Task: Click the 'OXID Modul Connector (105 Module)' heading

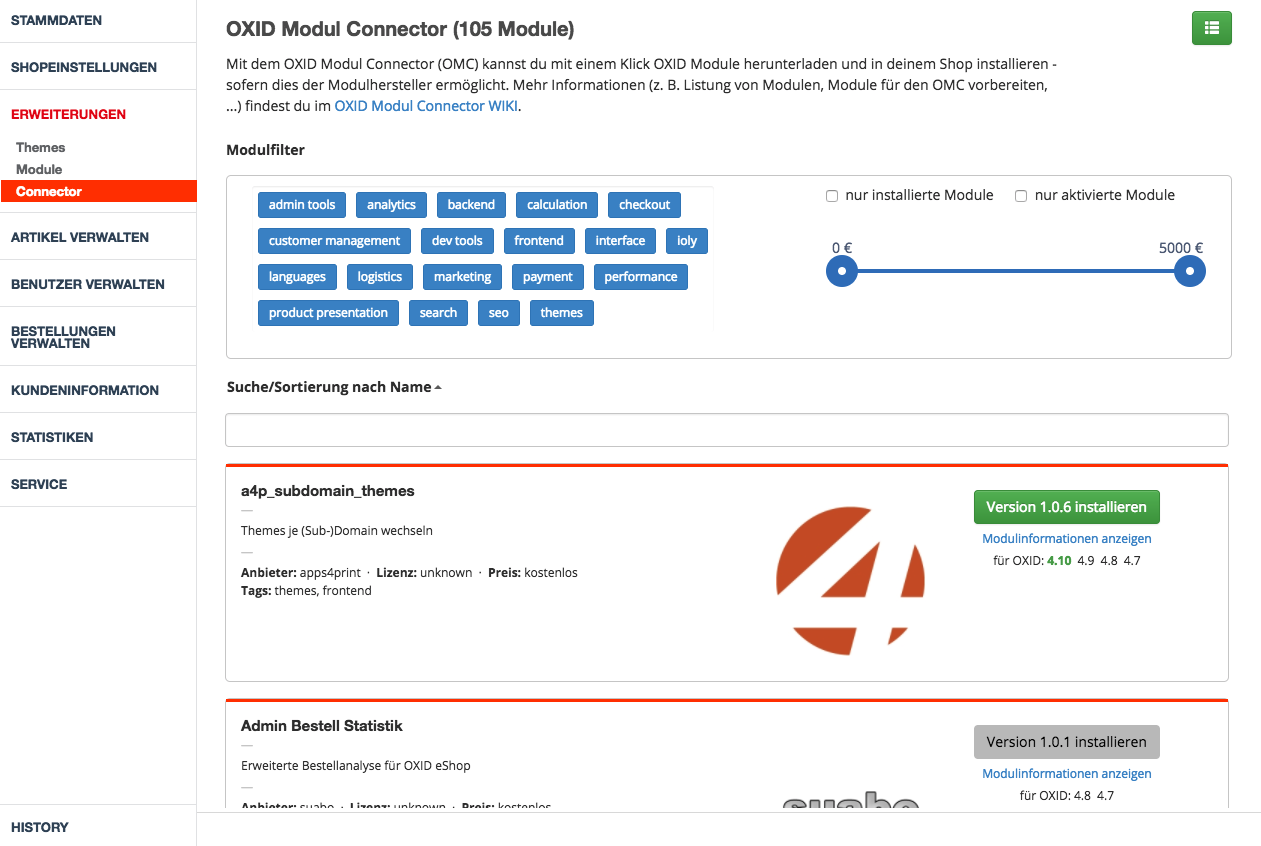Action: (401, 29)
